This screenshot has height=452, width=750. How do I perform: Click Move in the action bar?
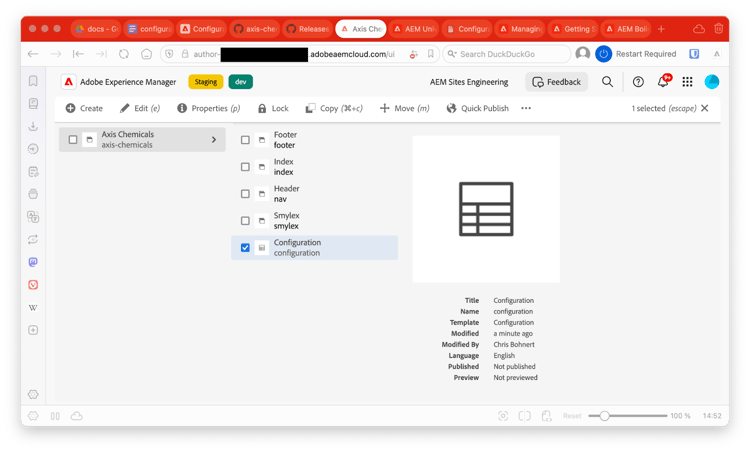coord(404,108)
